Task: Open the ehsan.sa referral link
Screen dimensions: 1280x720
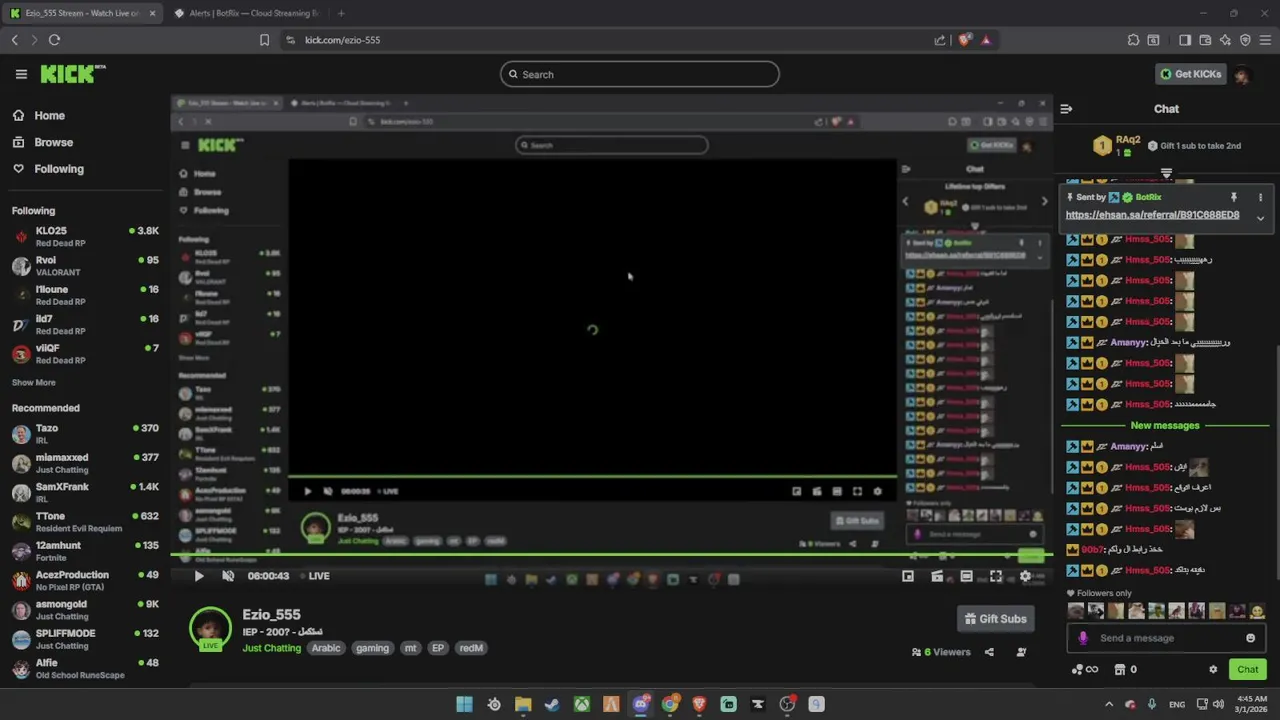Action: [1152, 215]
